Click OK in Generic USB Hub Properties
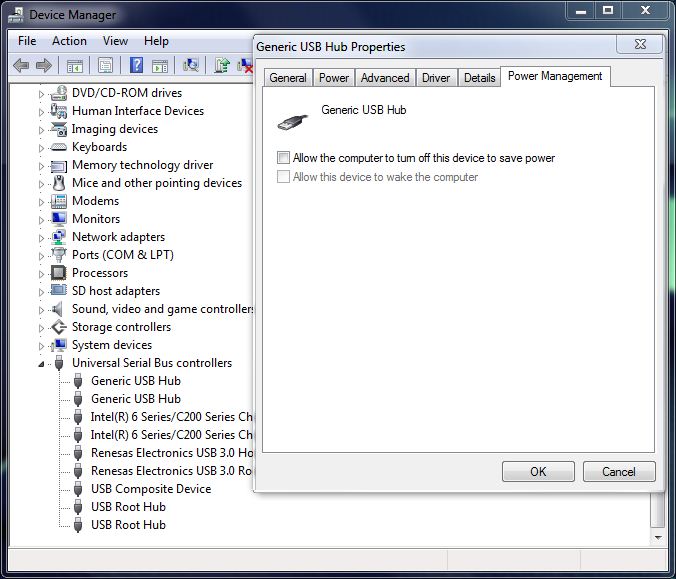Screen dimensions: 676x579 538,471
